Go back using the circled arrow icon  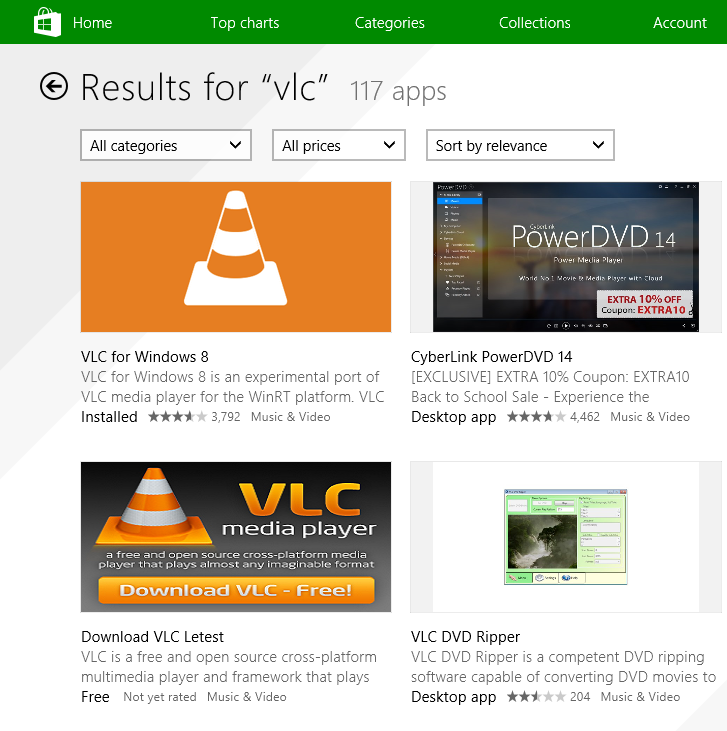(54, 86)
